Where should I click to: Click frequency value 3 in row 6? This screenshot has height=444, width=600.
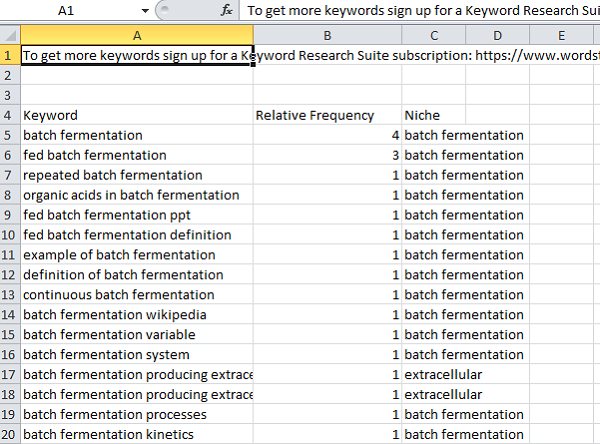pyautogui.click(x=328, y=155)
